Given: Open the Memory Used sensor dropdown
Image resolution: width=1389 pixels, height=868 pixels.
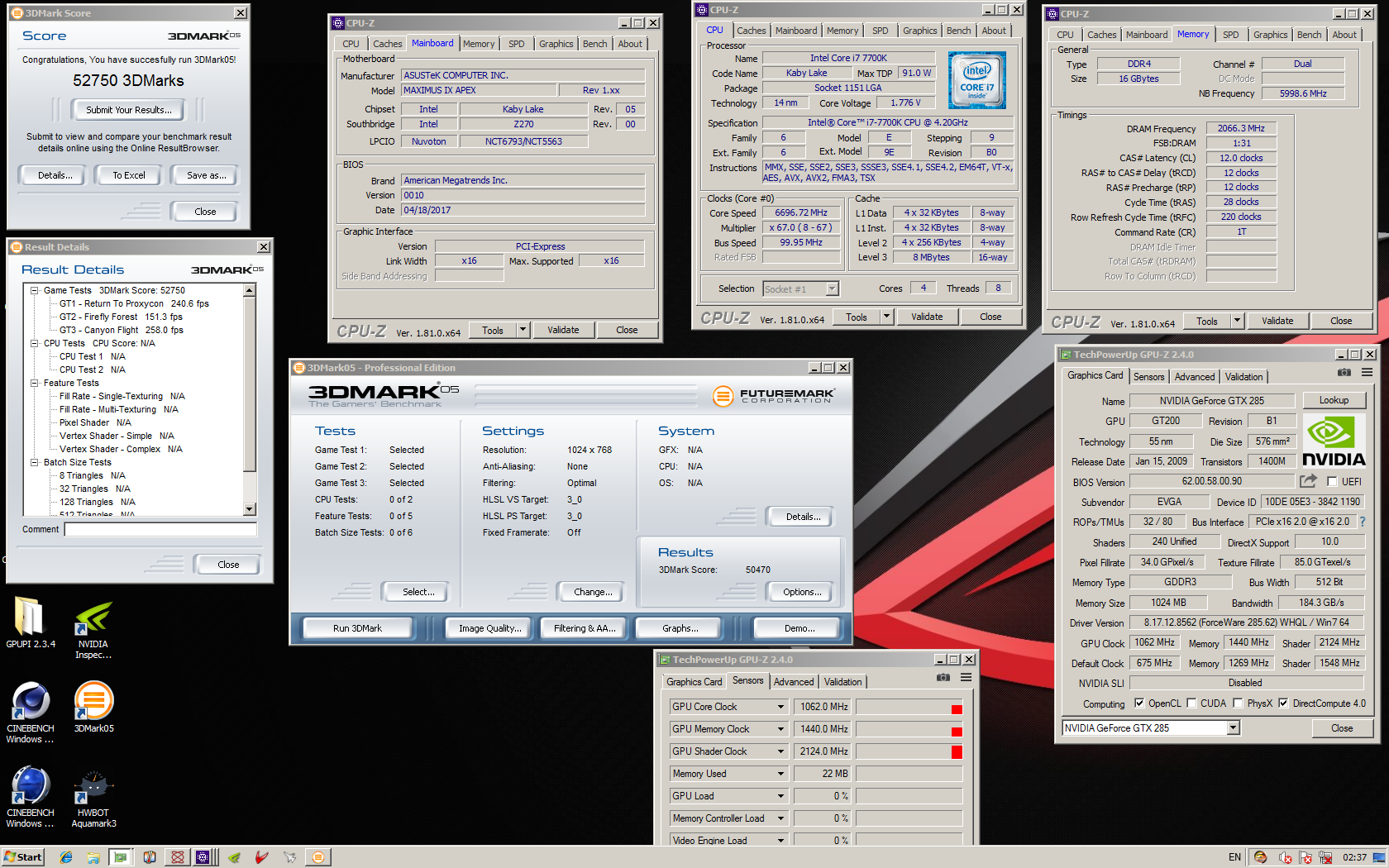Looking at the screenshot, I should pos(780,774).
